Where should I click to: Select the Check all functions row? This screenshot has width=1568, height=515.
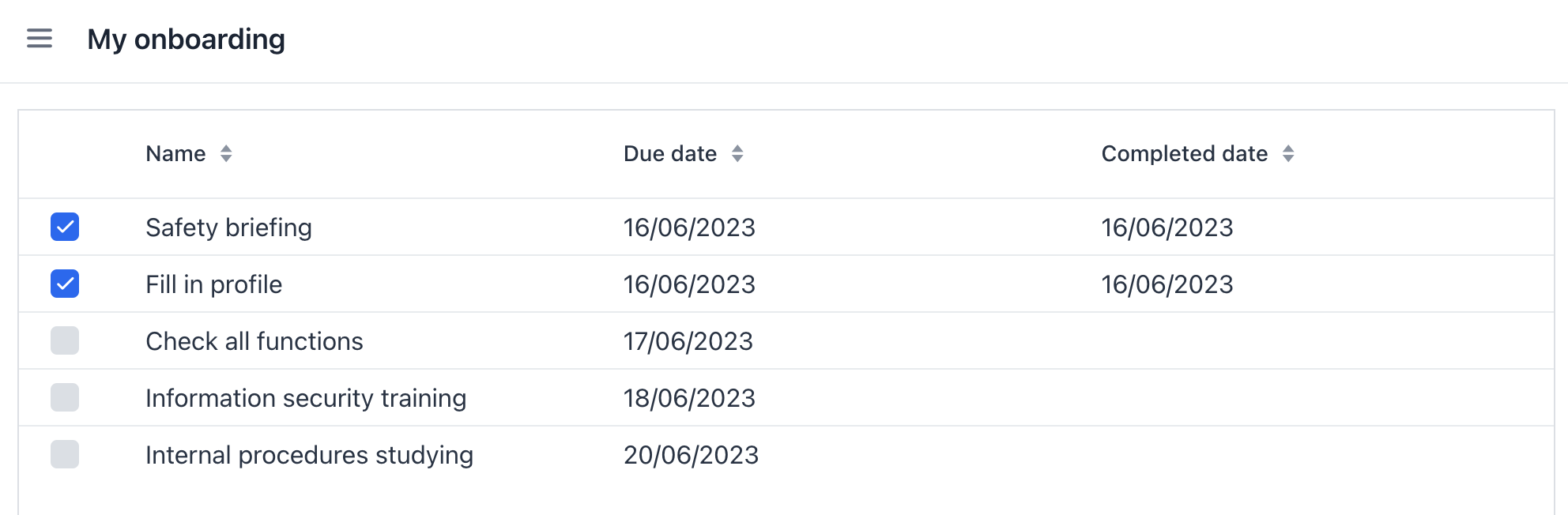point(254,341)
